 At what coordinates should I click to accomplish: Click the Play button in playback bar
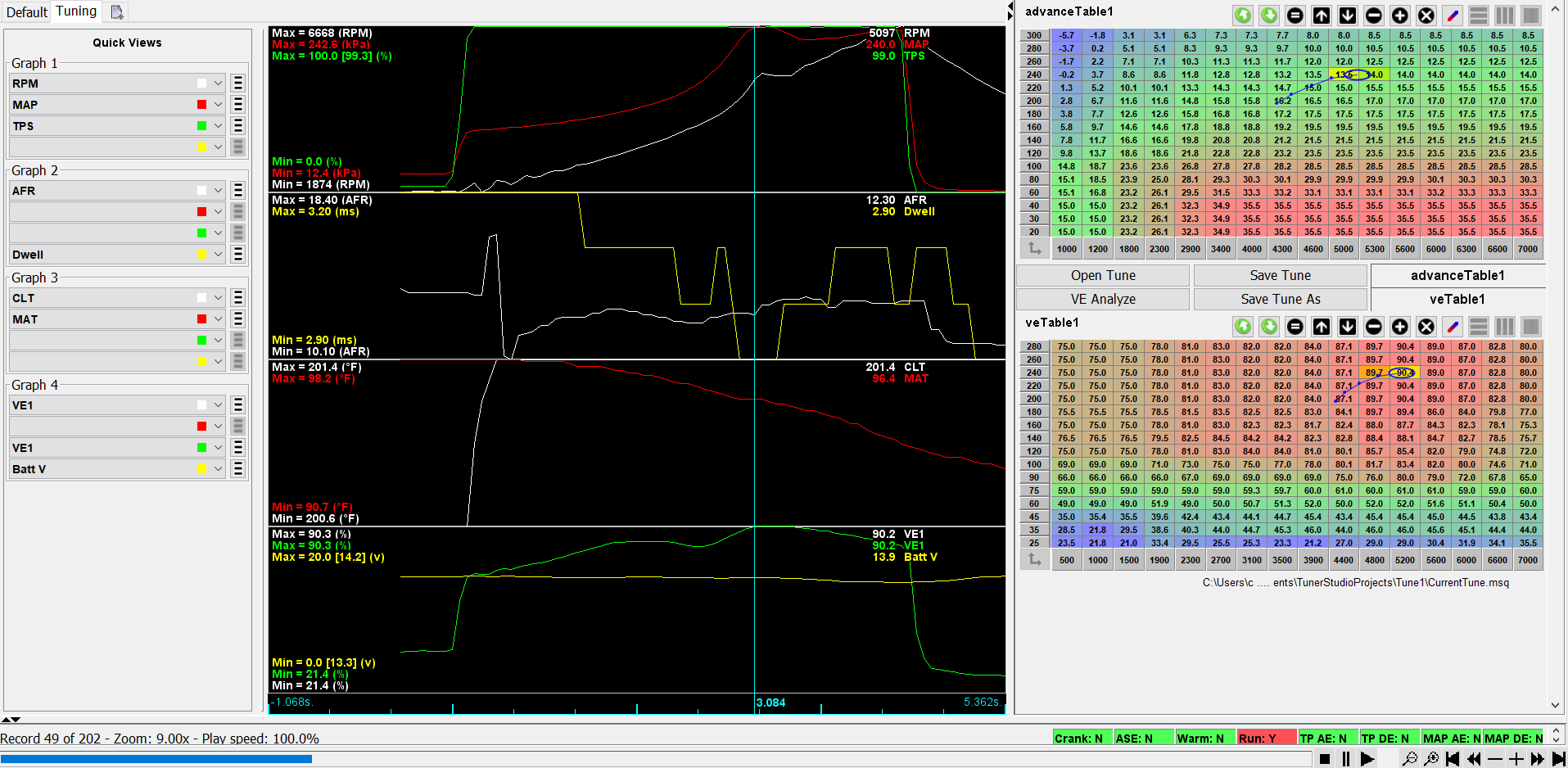[1367, 759]
